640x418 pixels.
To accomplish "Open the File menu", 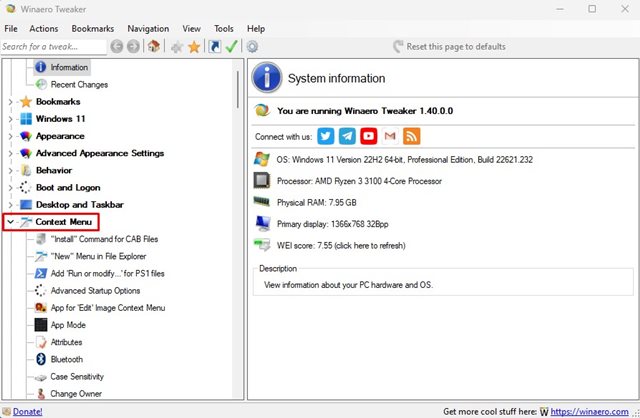I will [x=11, y=29].
